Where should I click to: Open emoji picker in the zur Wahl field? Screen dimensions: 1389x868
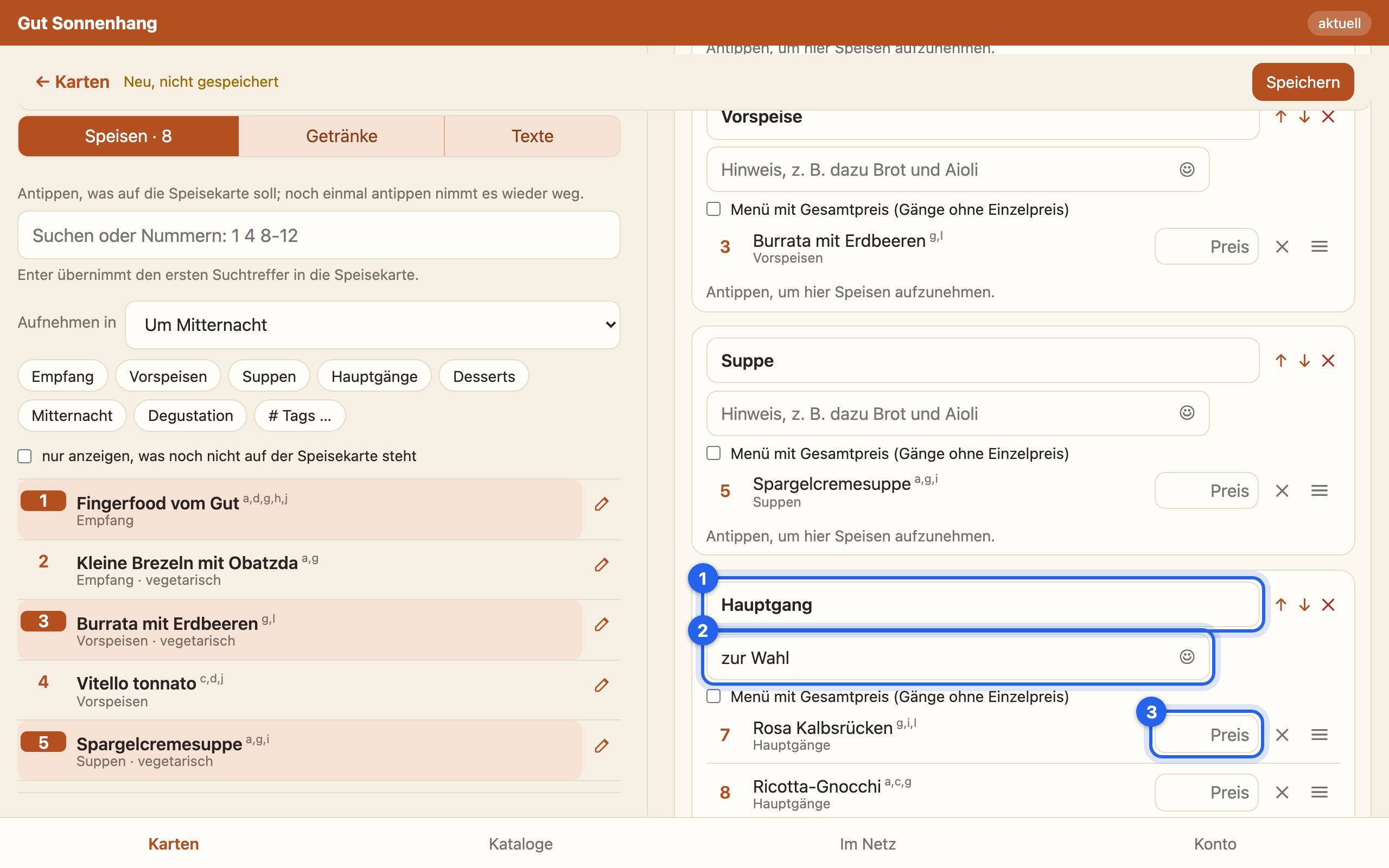(1187, 657)
